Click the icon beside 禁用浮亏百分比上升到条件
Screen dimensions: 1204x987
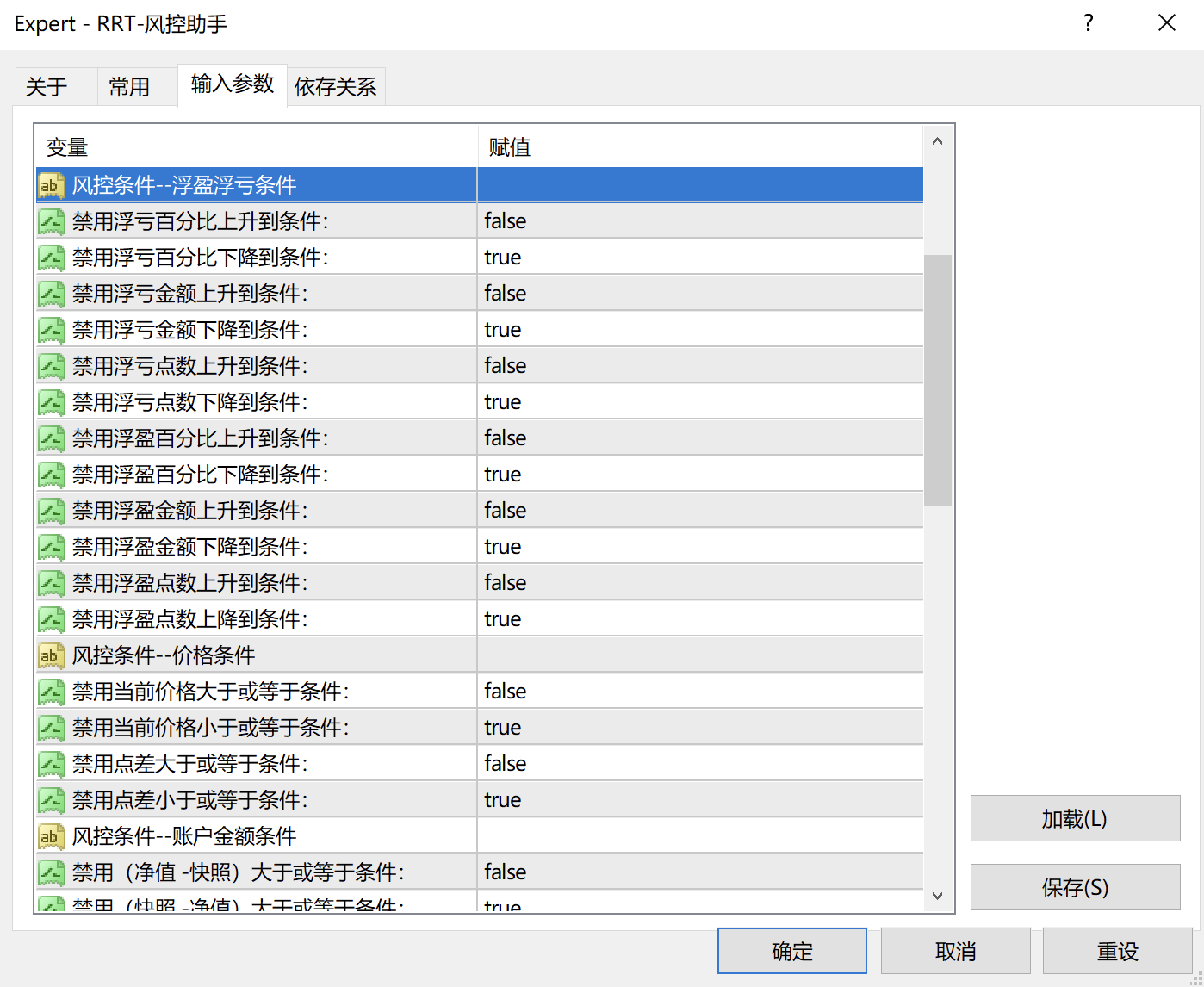coord(52,221)
